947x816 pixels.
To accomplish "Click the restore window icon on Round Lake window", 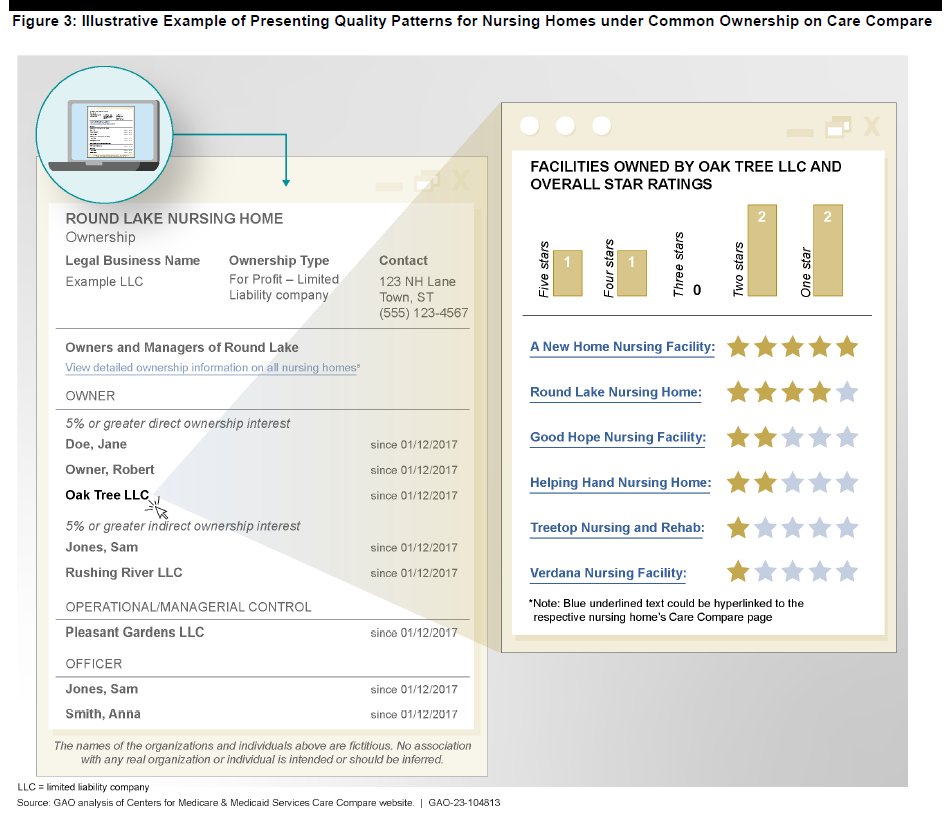I will tap(428, 183).
